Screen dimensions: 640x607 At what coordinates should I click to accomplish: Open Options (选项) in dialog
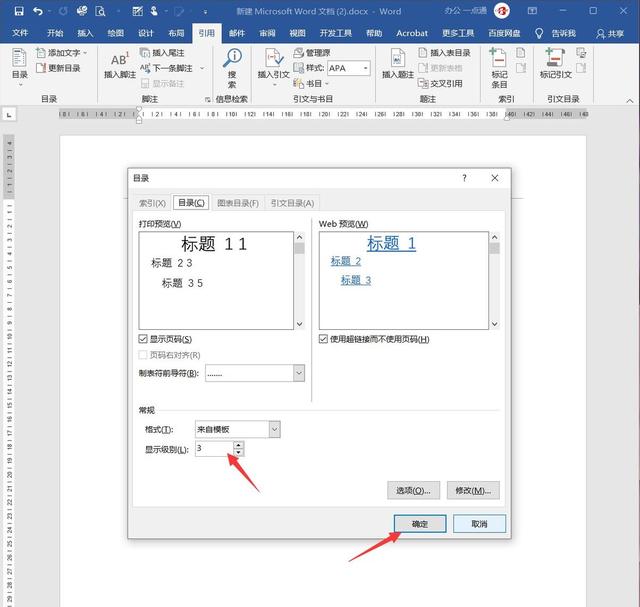tap(413, 490)
